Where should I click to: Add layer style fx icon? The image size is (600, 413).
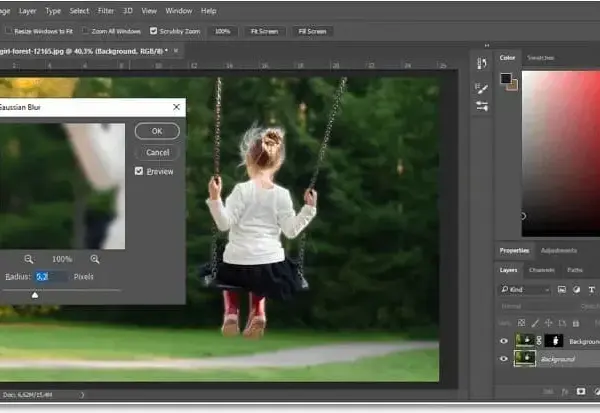click(x=564, y=391)
